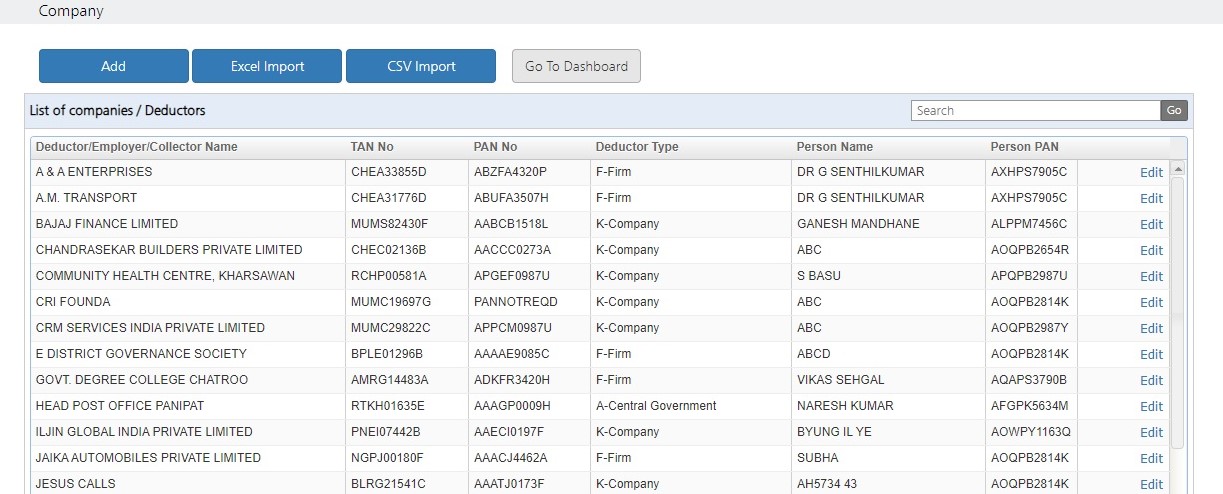
Task: Edit HEAD POST OFFICE PANIPAT entry
Action: [1151, 406]
